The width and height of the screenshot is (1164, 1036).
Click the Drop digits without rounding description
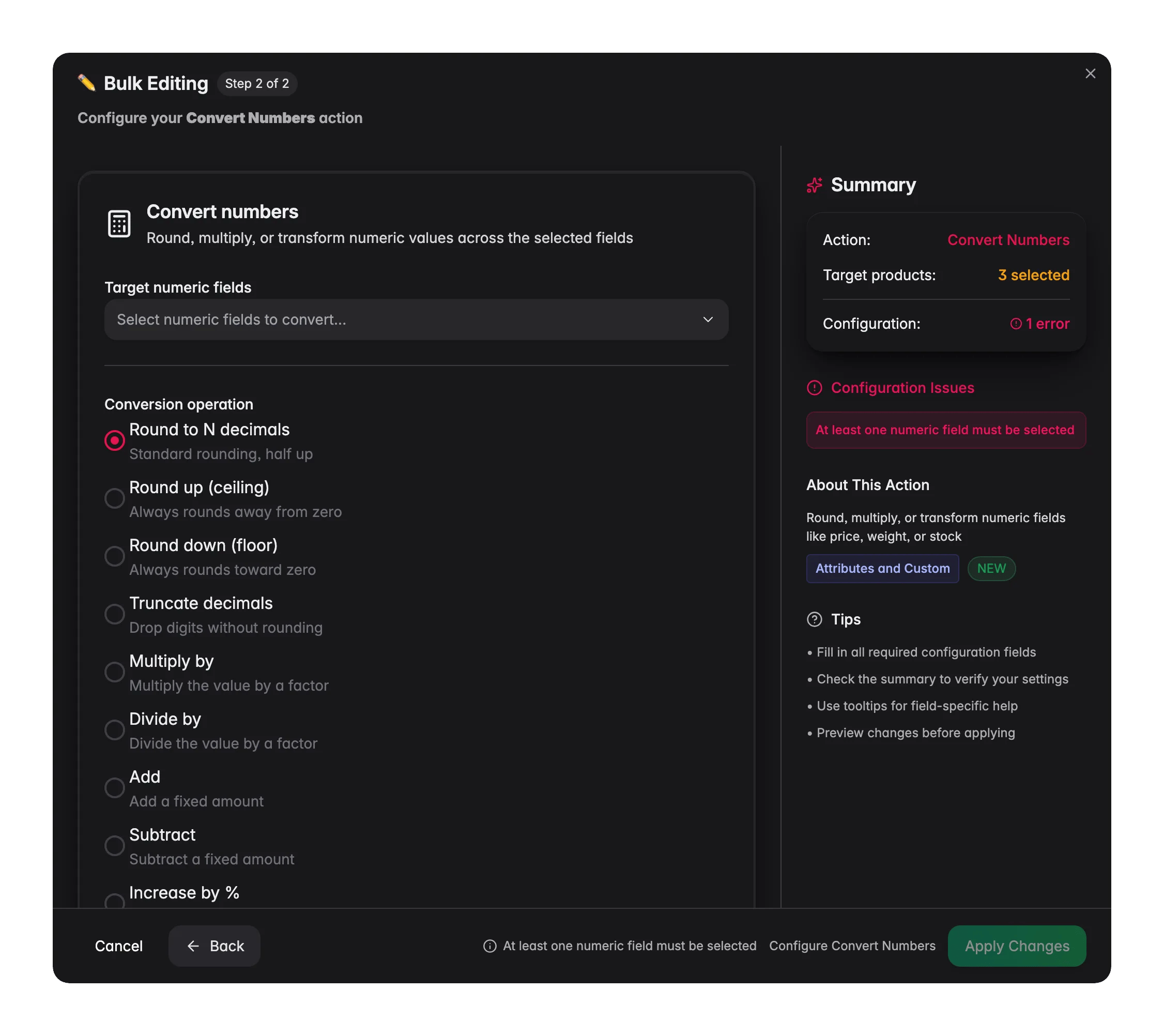pos(225,628)
